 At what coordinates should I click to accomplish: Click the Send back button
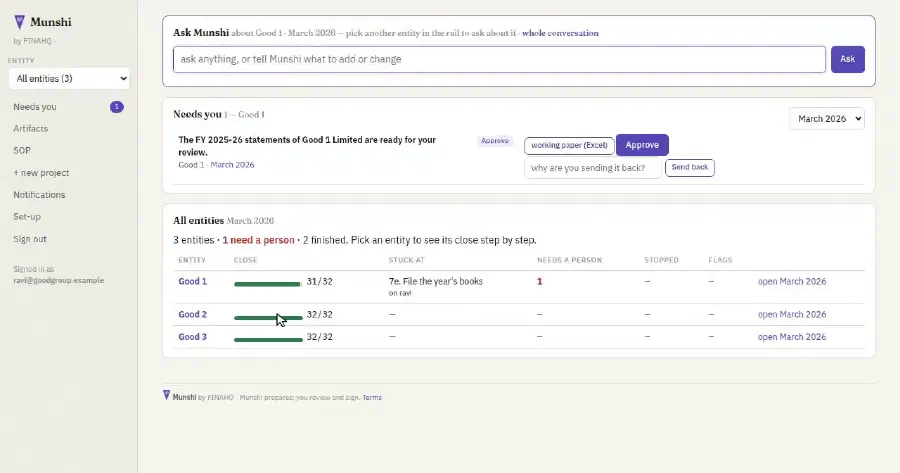pos(689,168)
